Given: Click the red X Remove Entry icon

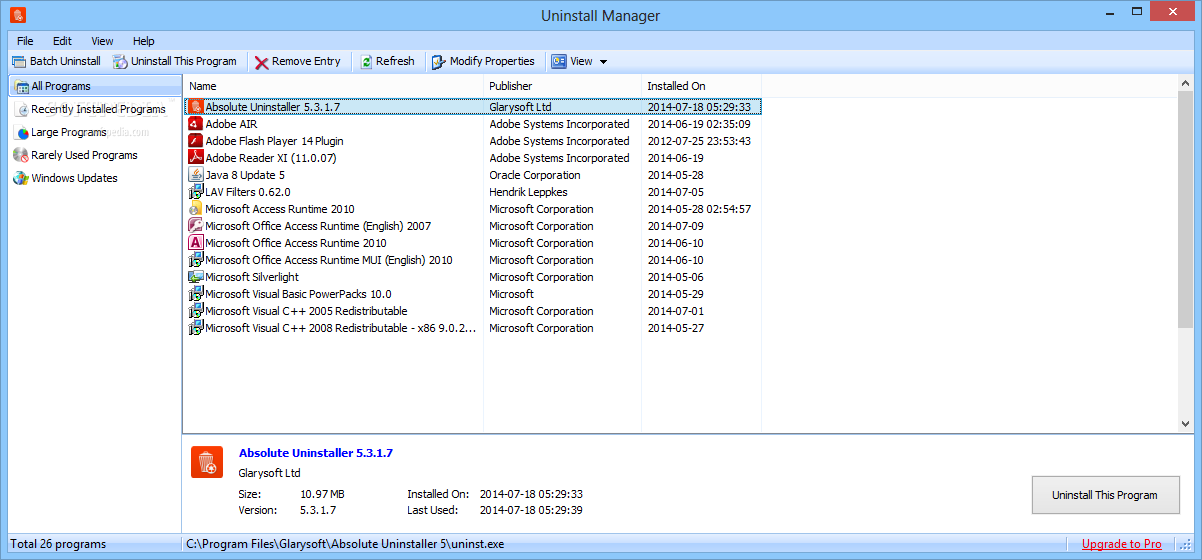Looking at the screenshot, I should coord(261,62).
